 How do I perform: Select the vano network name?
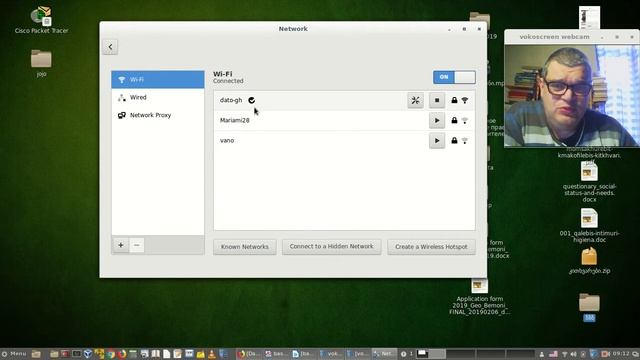pyautogui.click(x=227, y=140)
